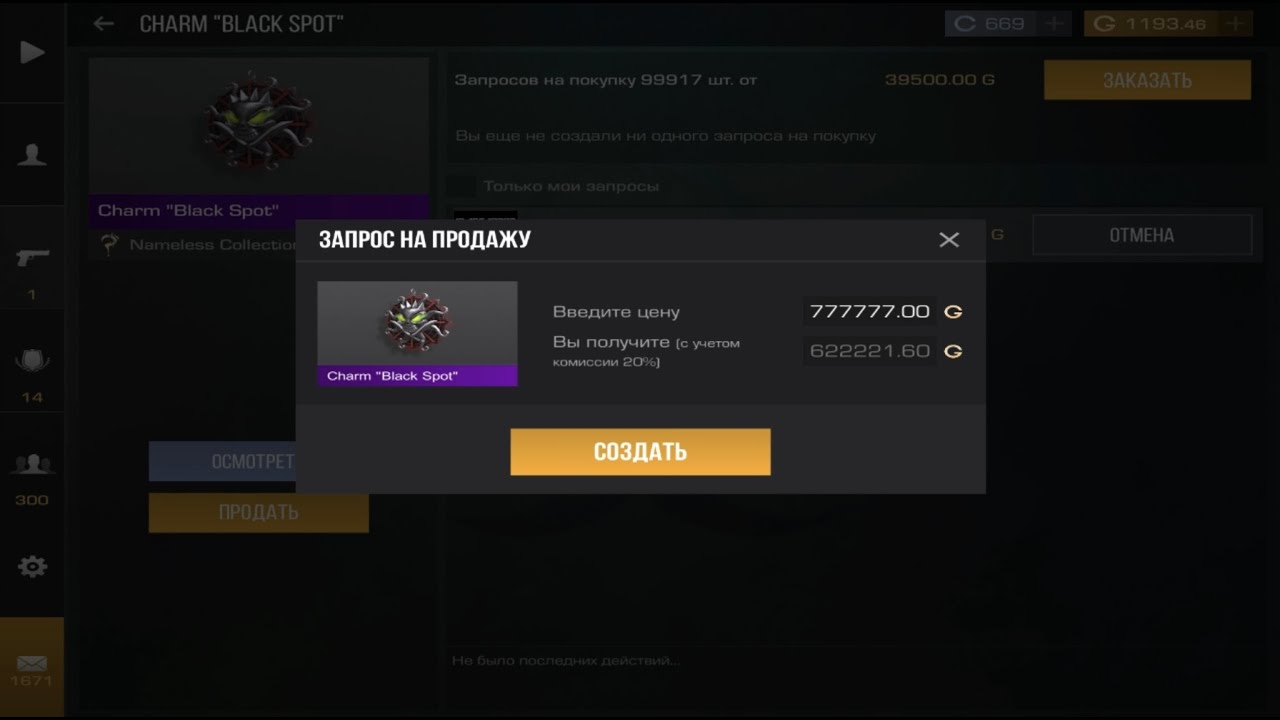
Task: Click the Создать button
Action: point(640,452)
